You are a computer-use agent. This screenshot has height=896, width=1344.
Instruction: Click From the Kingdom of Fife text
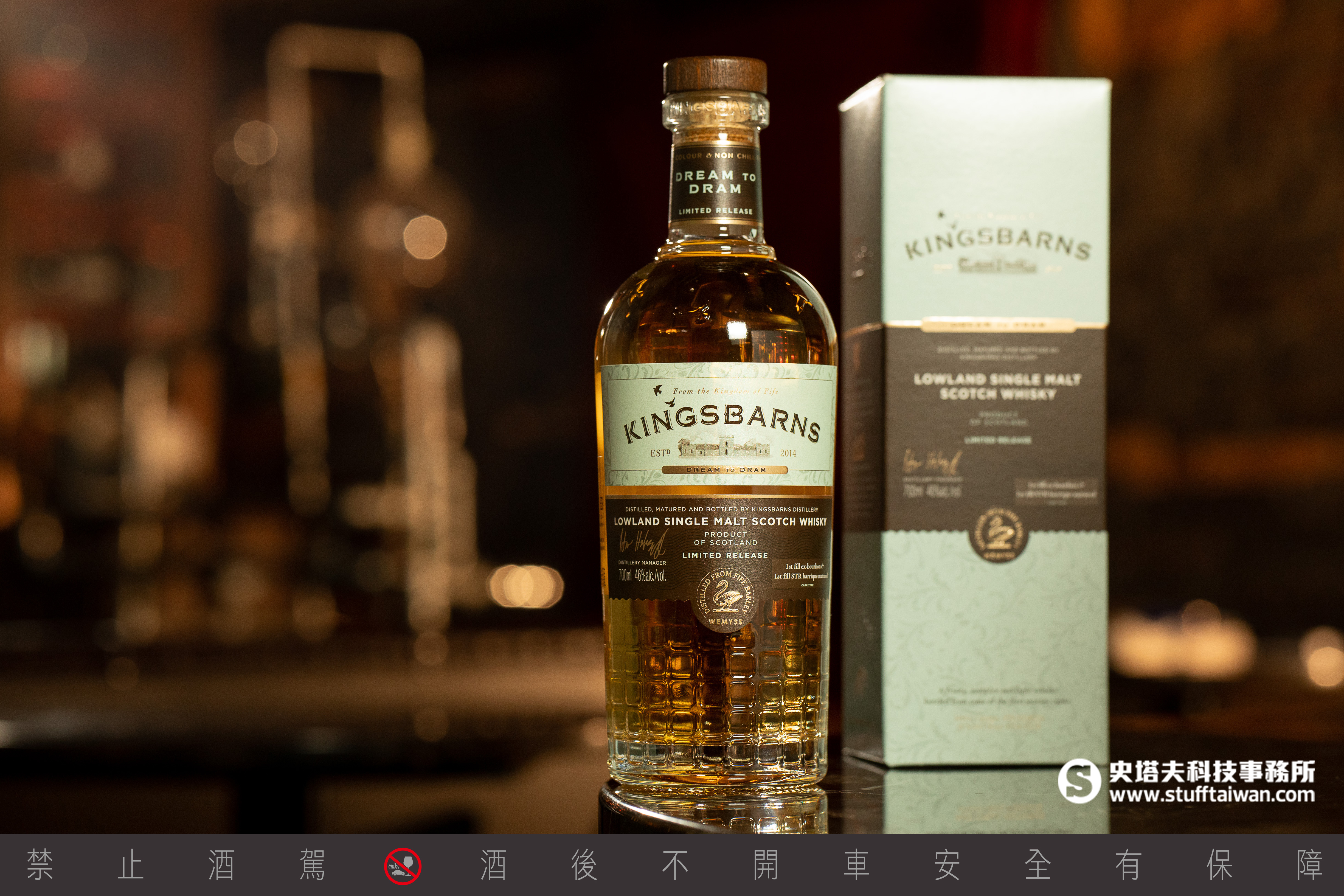tap(725, 391)
